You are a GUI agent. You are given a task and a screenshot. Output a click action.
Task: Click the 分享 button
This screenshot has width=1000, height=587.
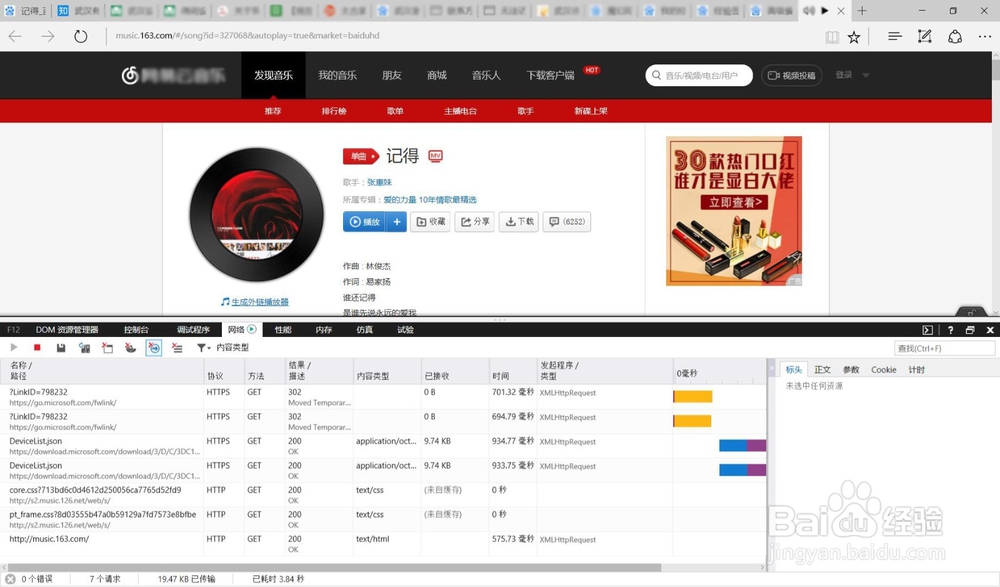(x=474, y=221)
